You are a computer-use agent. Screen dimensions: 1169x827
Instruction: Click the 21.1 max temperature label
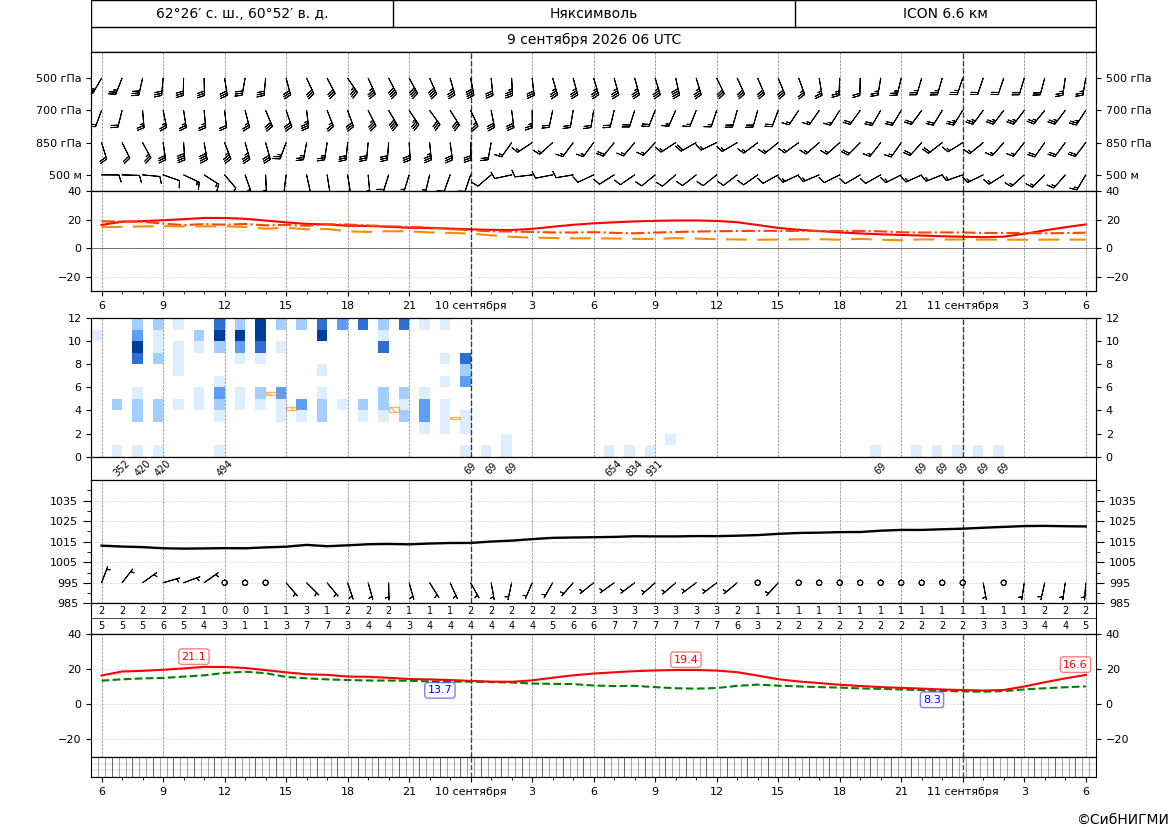tap(194, 656)
